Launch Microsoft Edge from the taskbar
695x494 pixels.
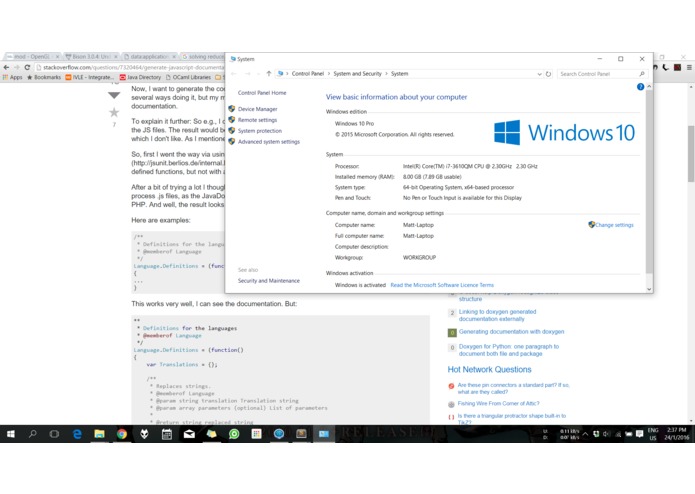pos(77,434)
